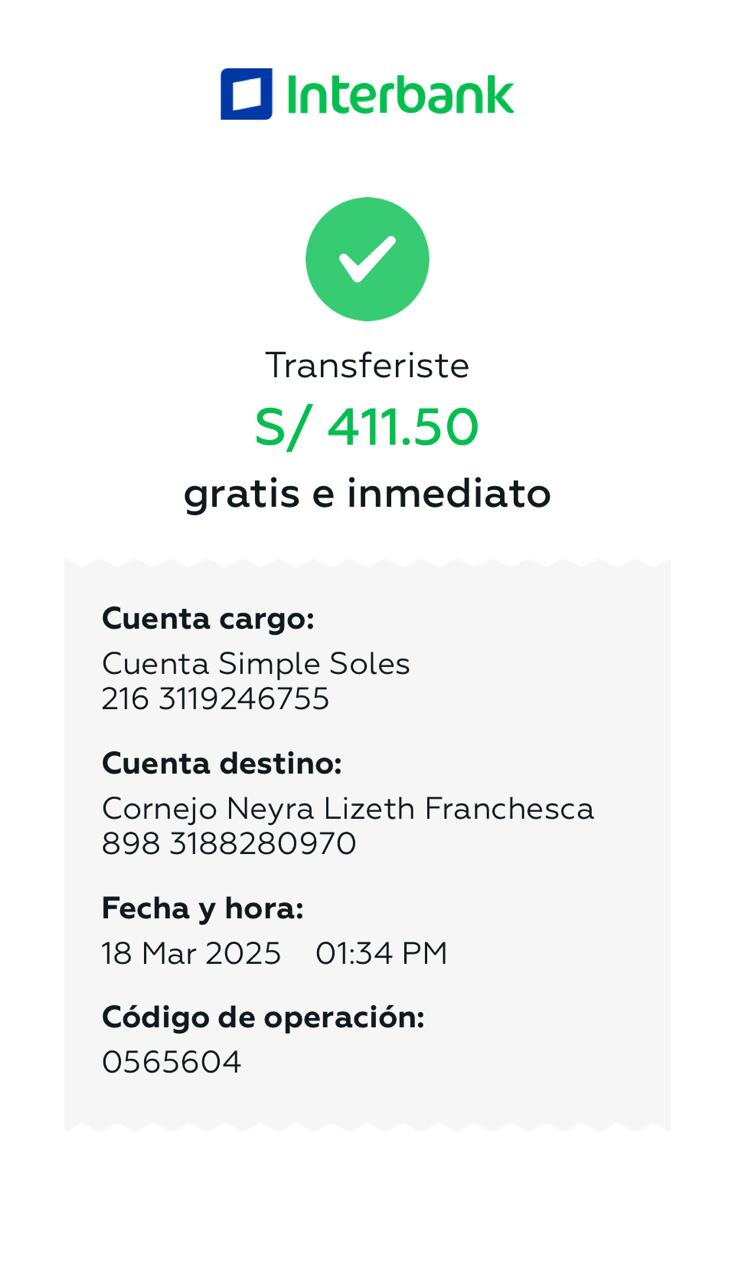The width and height of the screenshot is (735, 1280).
Task: Click destination account number 898 3188280970
Action: click(x=229, y=844)
